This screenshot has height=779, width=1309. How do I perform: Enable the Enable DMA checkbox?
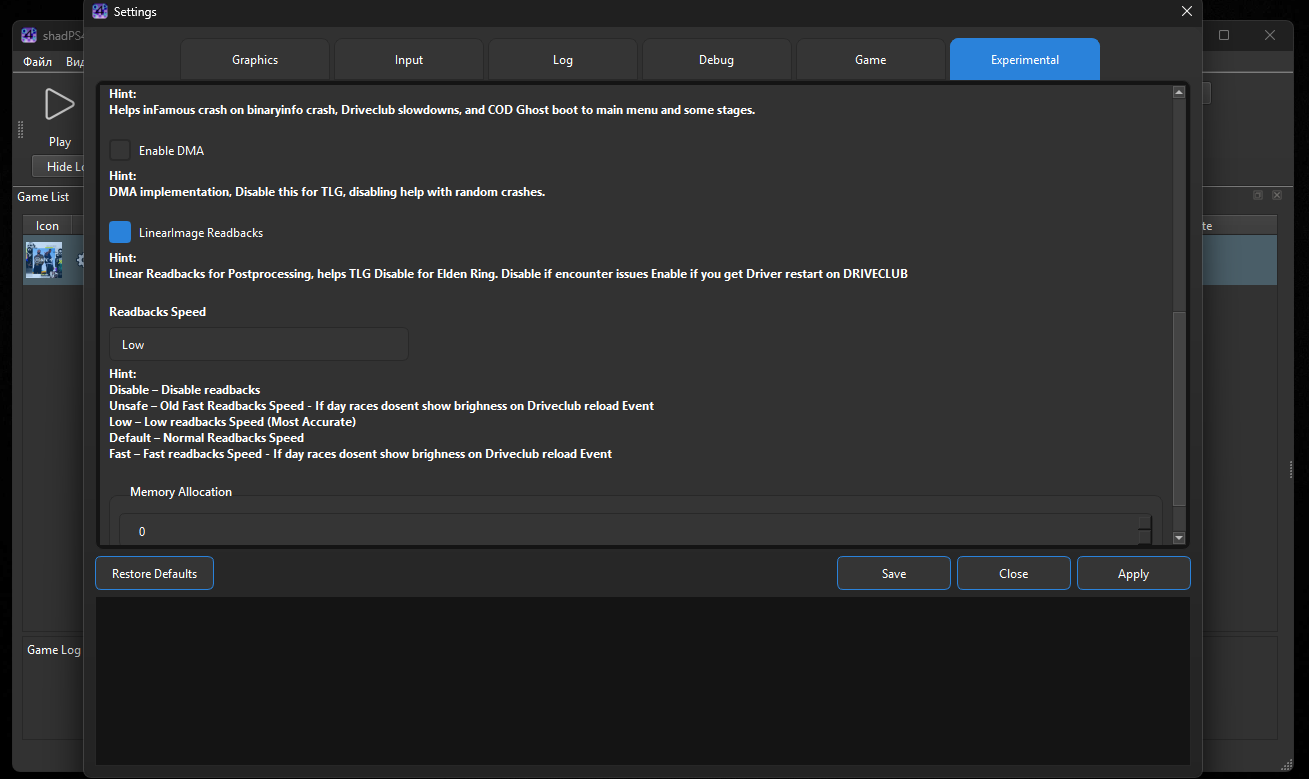(x=120, y=150)
